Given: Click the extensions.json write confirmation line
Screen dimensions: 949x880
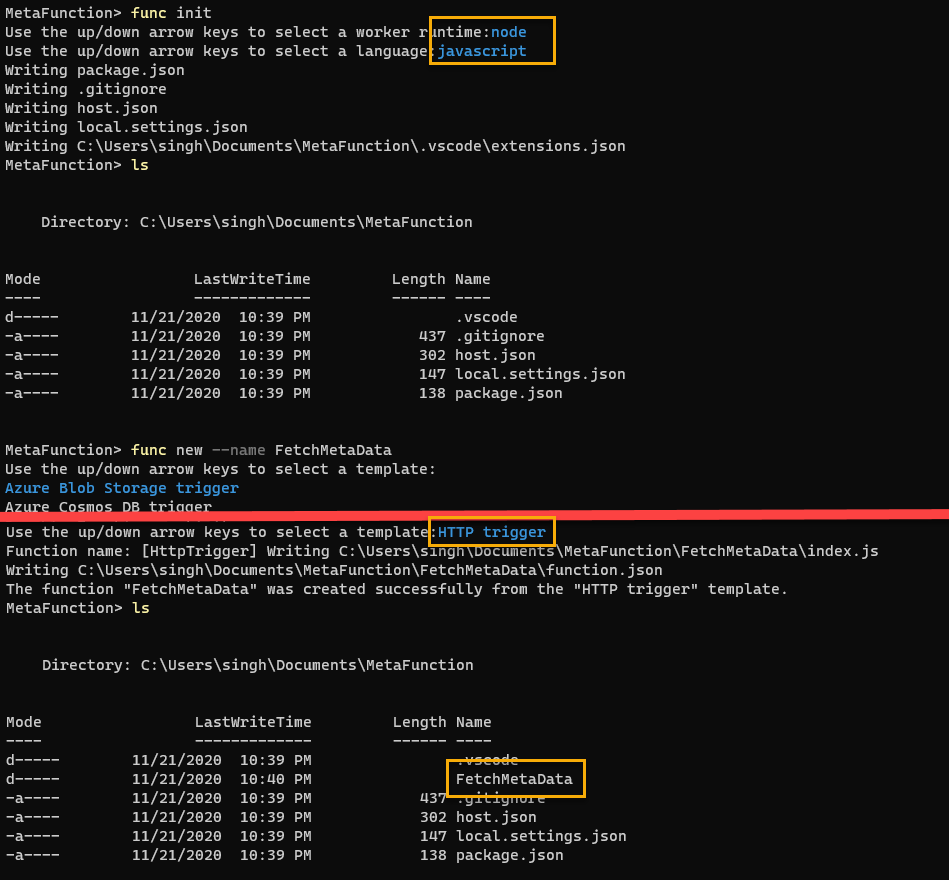Looking at the screenshot, I should click(317, 145).
